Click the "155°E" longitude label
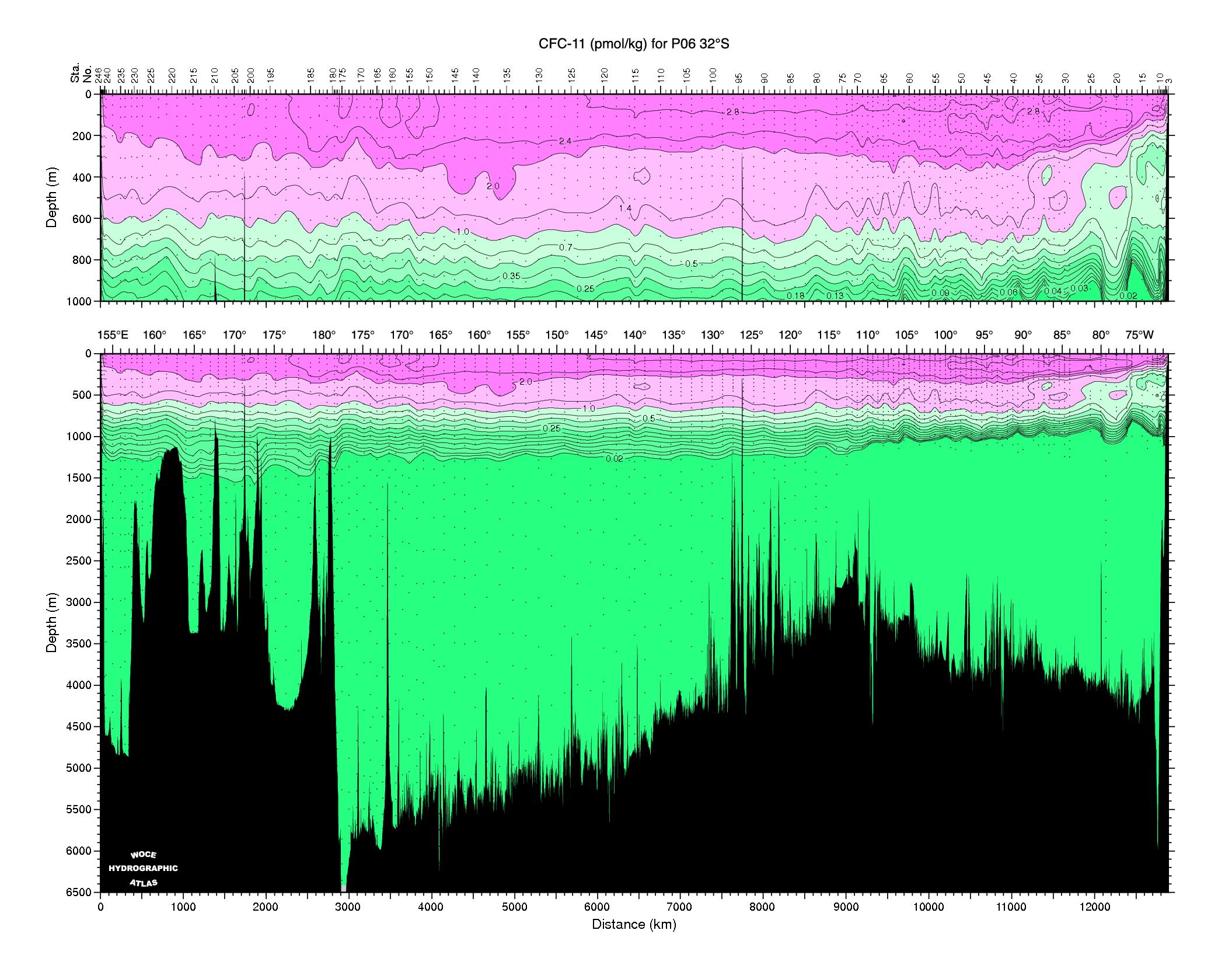The width and height of the screenshot is (1232, 965). (113, 335)
